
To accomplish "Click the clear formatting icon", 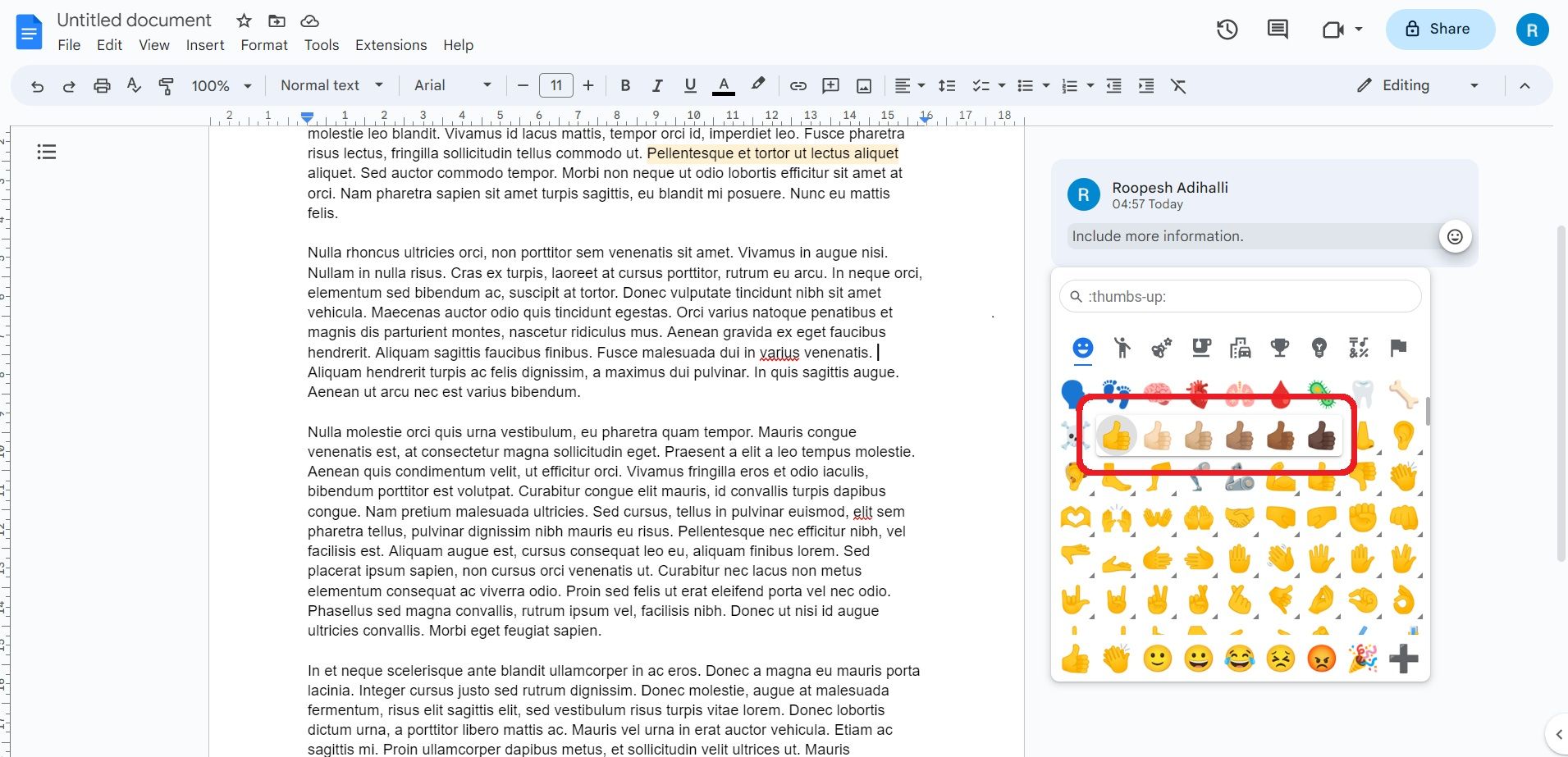I will (1178, 85).
